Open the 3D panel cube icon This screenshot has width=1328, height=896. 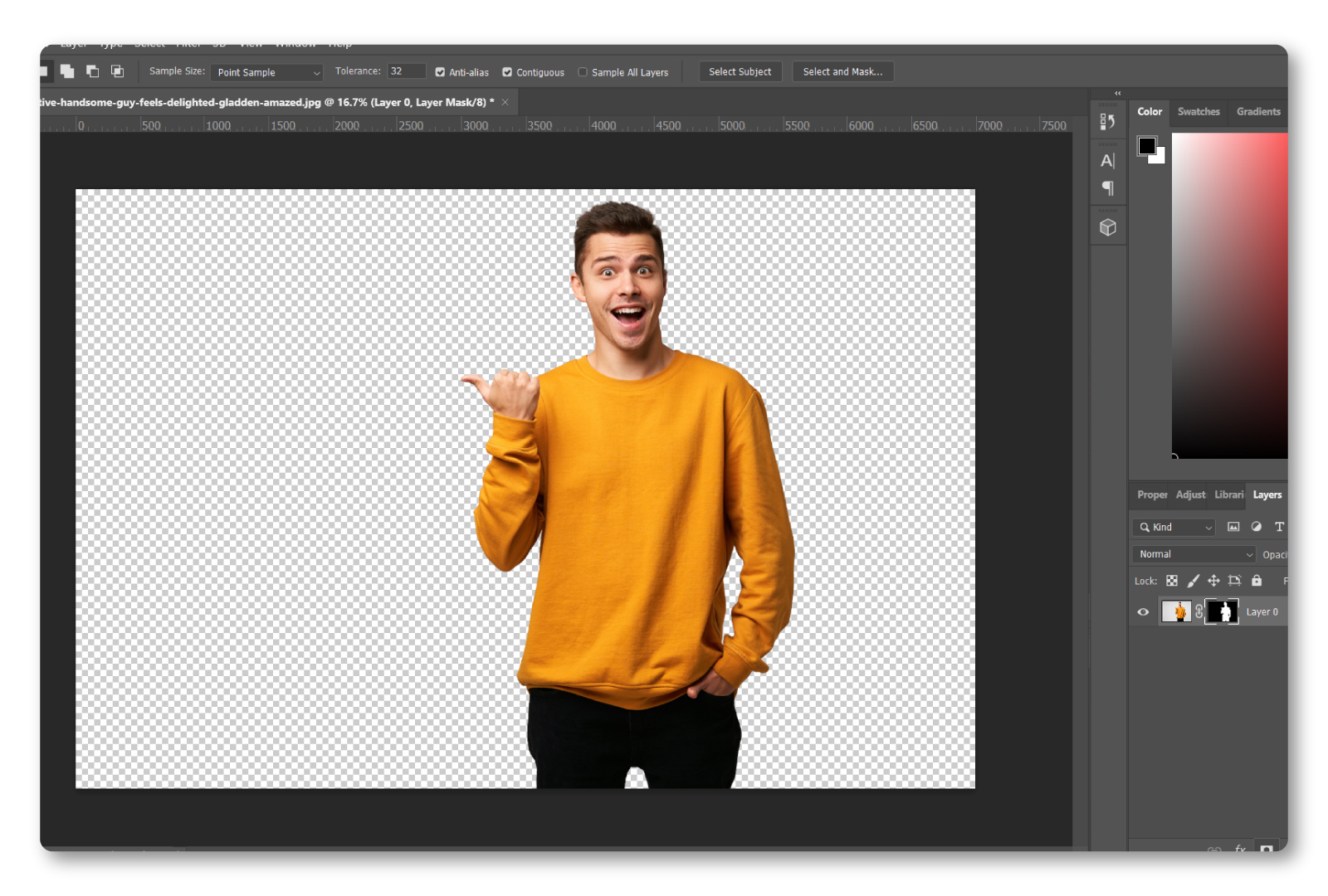coord(1107,227)
